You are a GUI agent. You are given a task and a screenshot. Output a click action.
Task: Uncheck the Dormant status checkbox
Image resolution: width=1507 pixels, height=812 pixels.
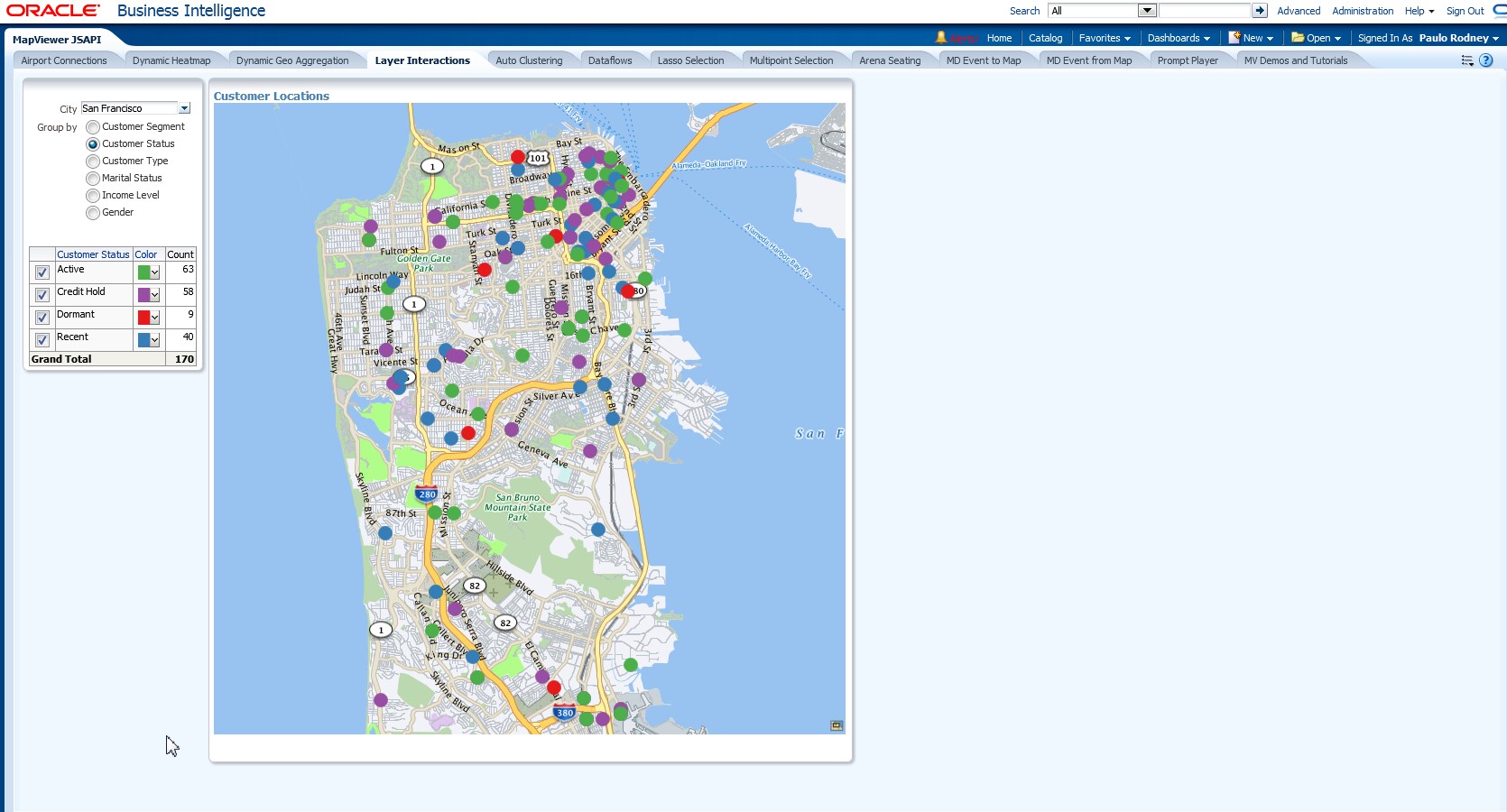pos(42,318)
